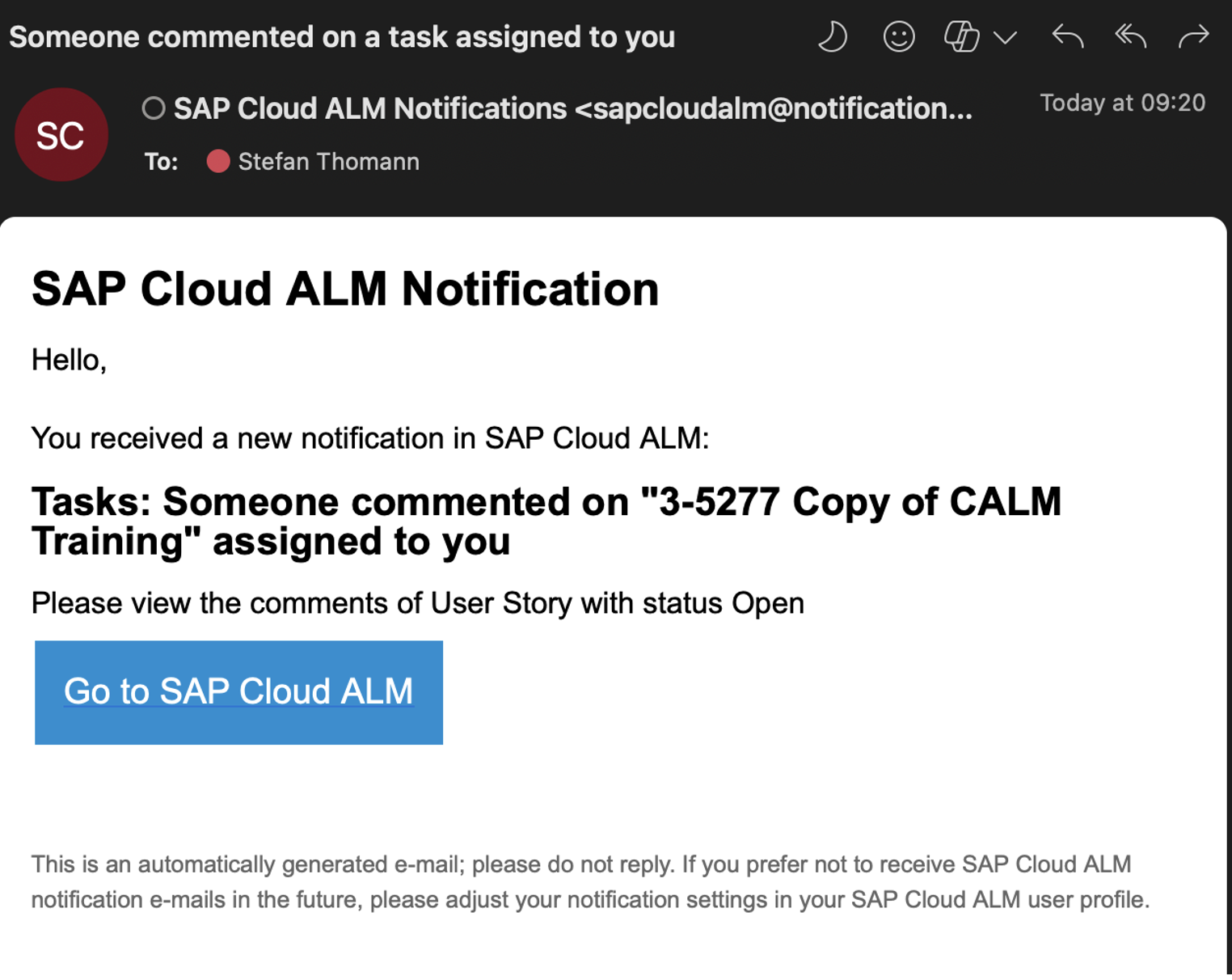Click the Today at 09:20 timestamp
This screenshot has height=980, width=1232.
coord(1122,103)
